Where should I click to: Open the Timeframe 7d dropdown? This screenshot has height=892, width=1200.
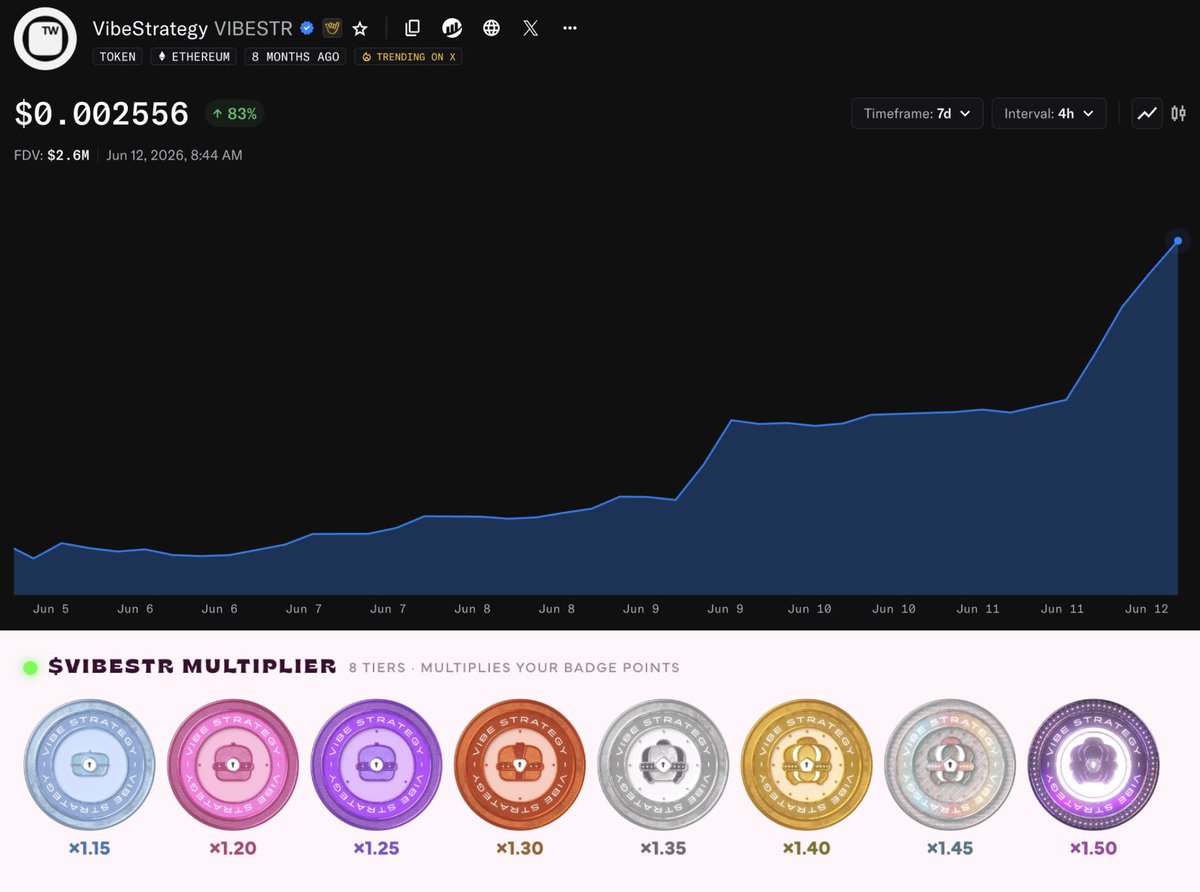tap(917, 114)
